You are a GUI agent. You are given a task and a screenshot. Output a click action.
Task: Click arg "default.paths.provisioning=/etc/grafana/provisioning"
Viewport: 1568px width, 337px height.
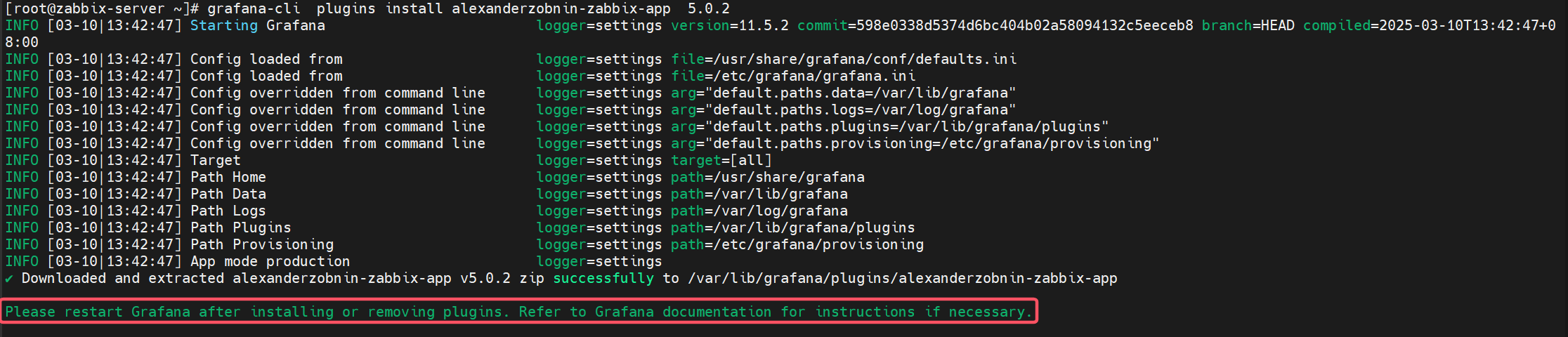tap(915, 144)
